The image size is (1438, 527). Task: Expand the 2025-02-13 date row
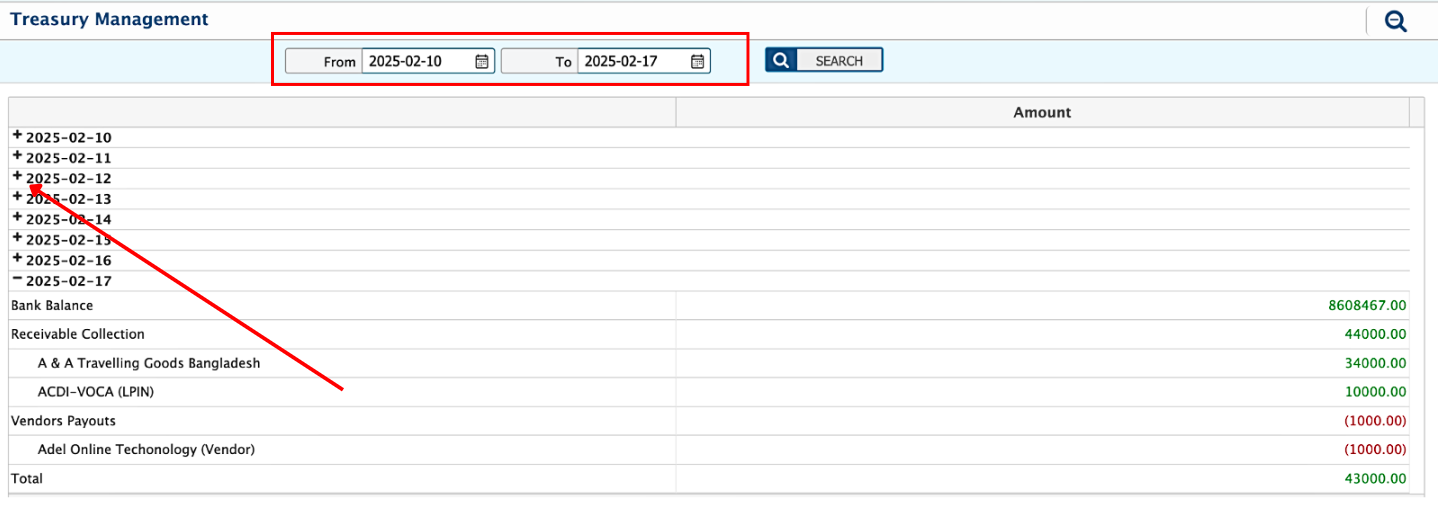coord(17,197)
